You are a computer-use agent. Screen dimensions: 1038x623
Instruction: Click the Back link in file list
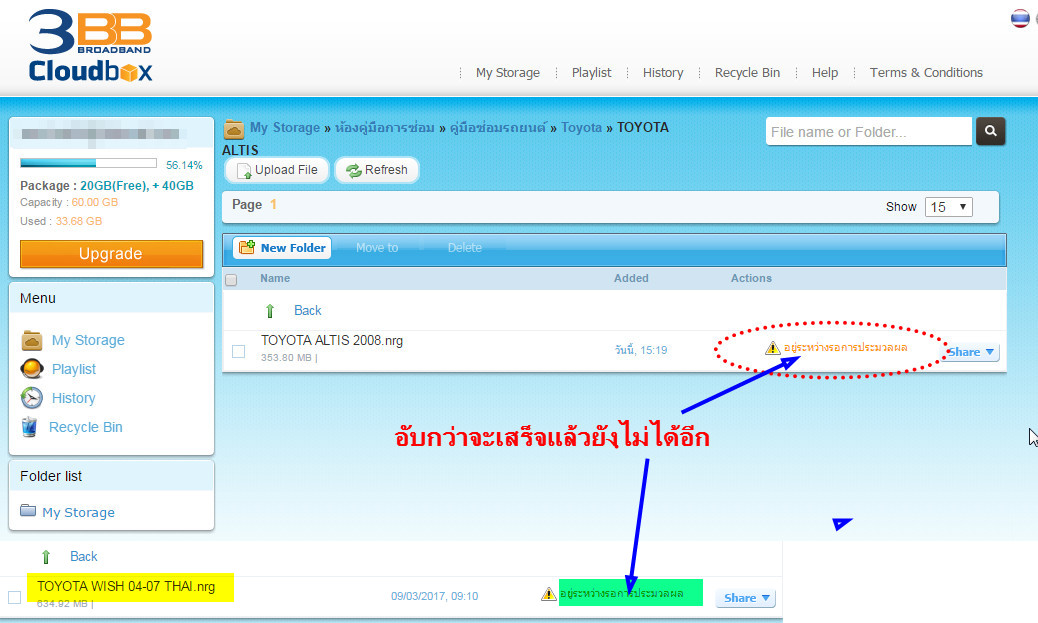tap(308, 311)
